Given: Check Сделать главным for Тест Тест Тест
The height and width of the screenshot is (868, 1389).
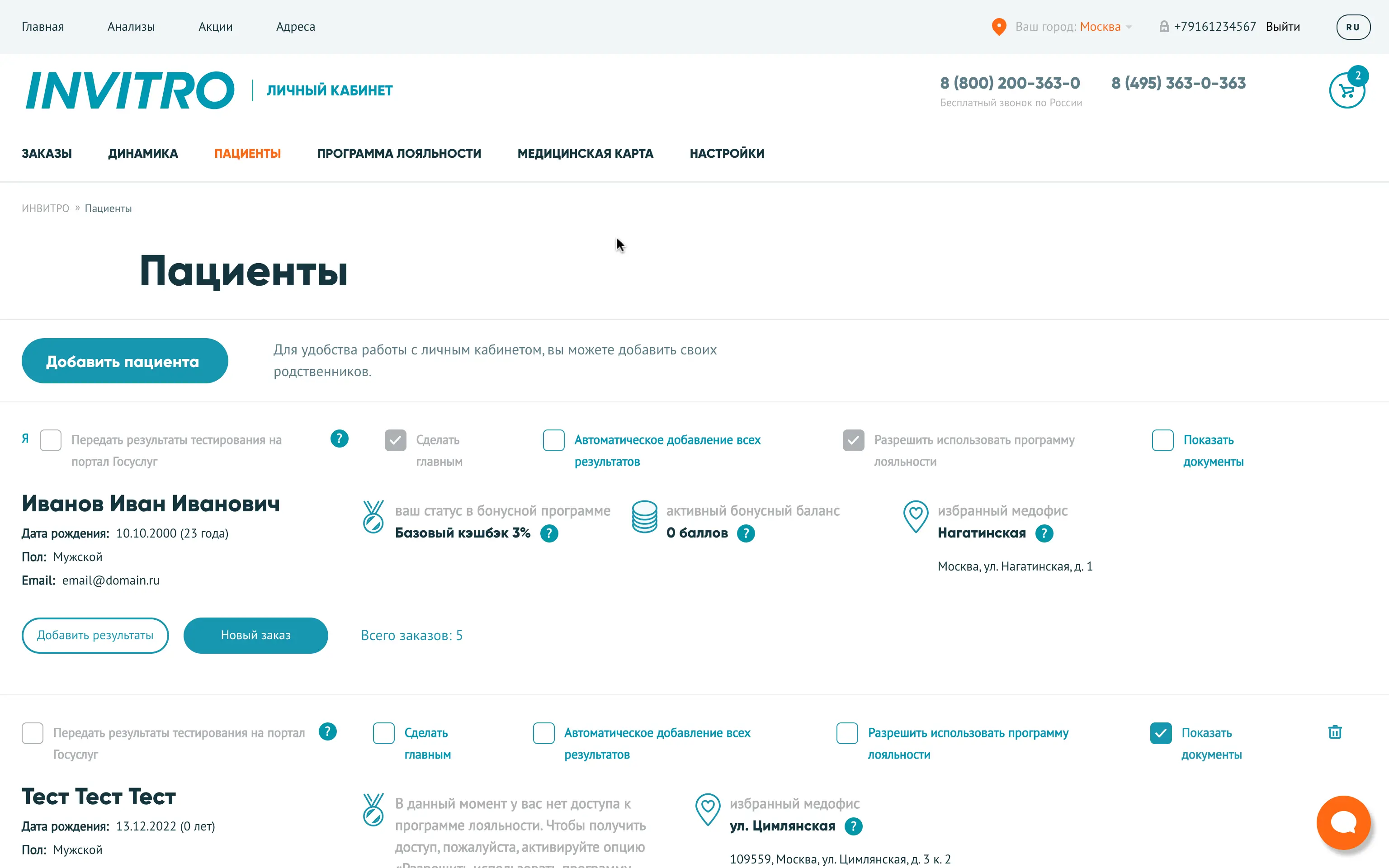Looking at the screenshot, I should click(x=384, y=733).
